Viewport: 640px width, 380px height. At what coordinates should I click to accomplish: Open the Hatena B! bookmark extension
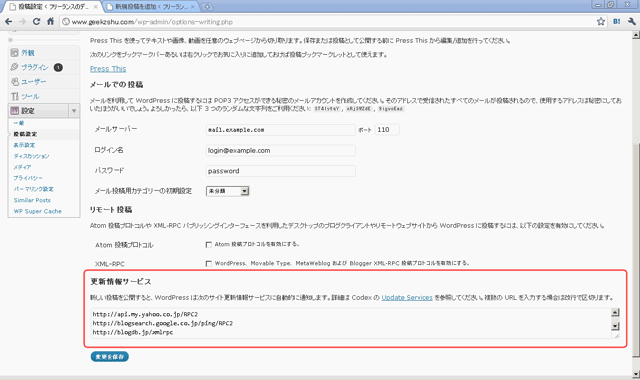pos(616,22)
